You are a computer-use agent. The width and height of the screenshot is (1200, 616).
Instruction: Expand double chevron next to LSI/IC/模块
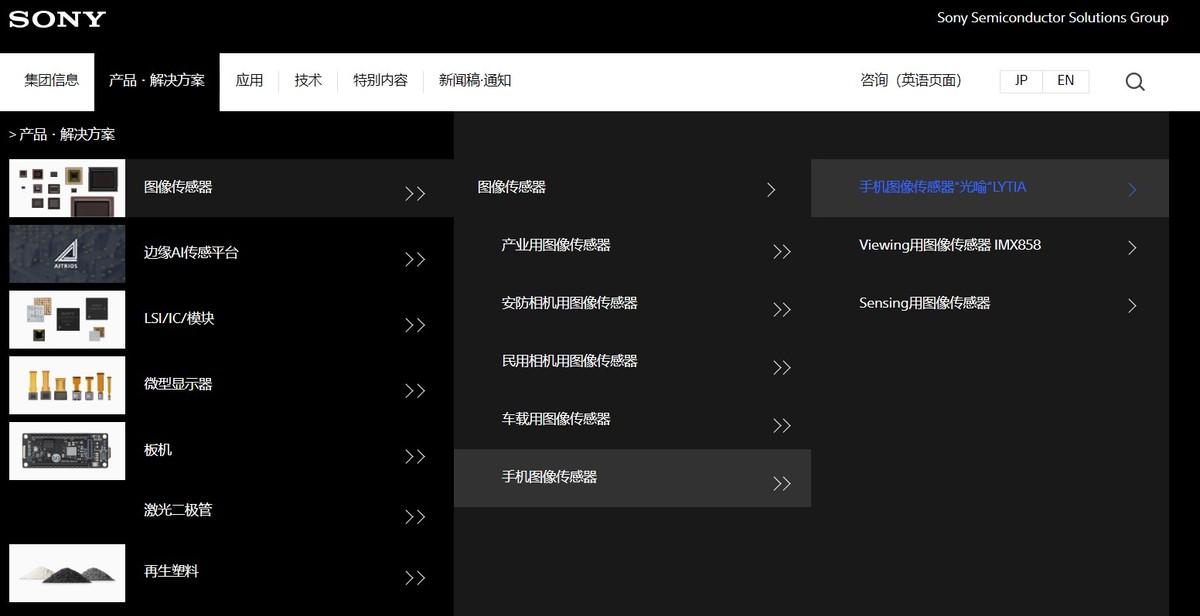pyautogui.click(x=415, y=326)
